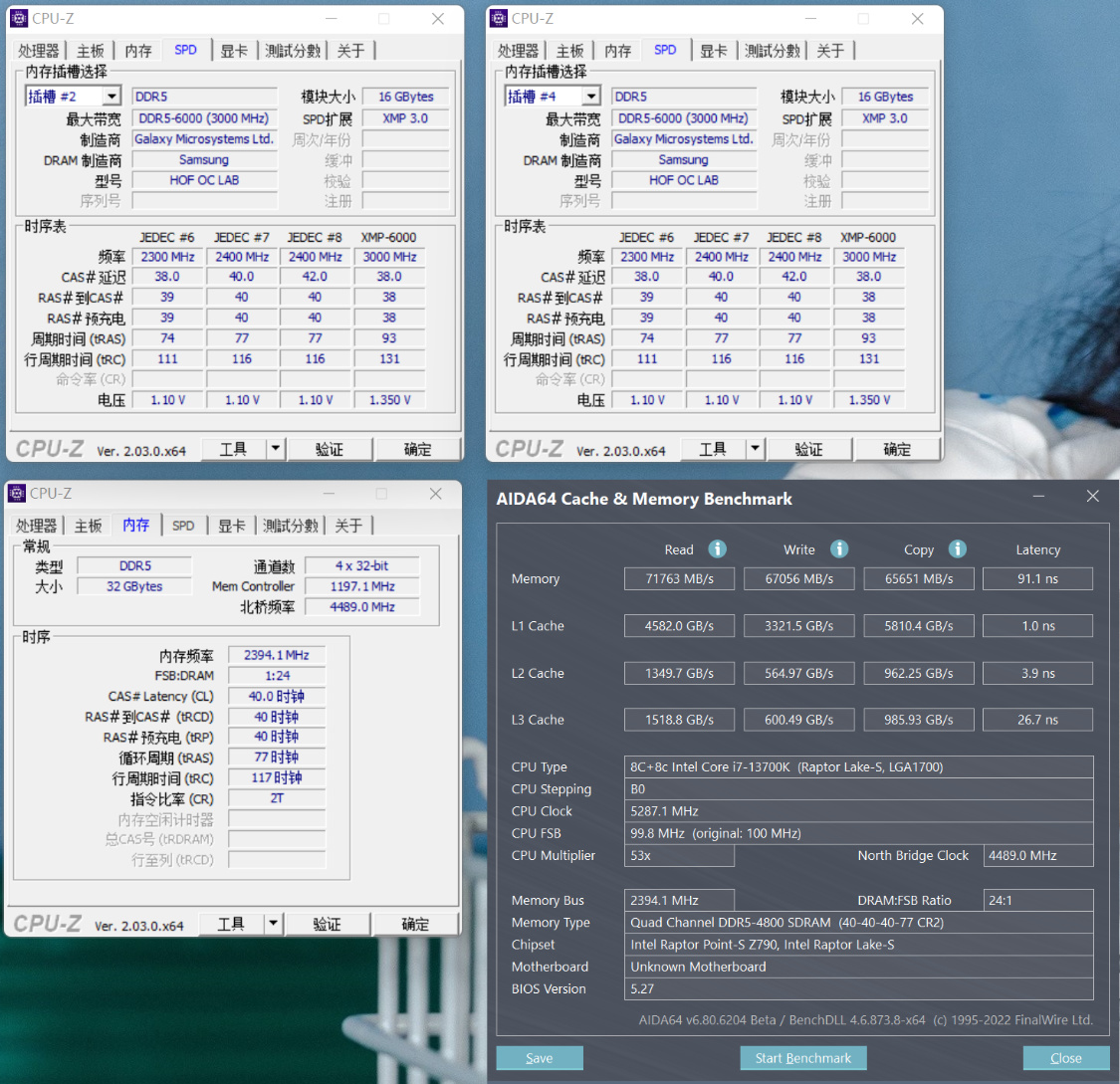Expand 工具 dropdown arrow in bottom-left CPU-Z

[x=273, y=924]
